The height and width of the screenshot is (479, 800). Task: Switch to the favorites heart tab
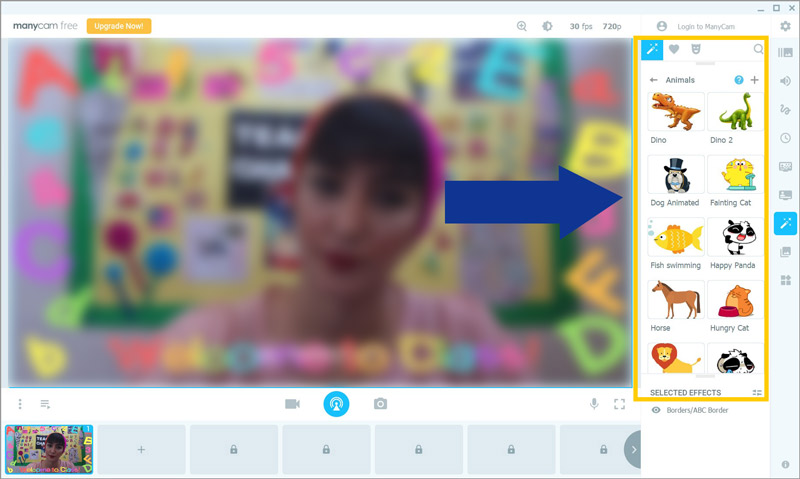tap(674, 49)
